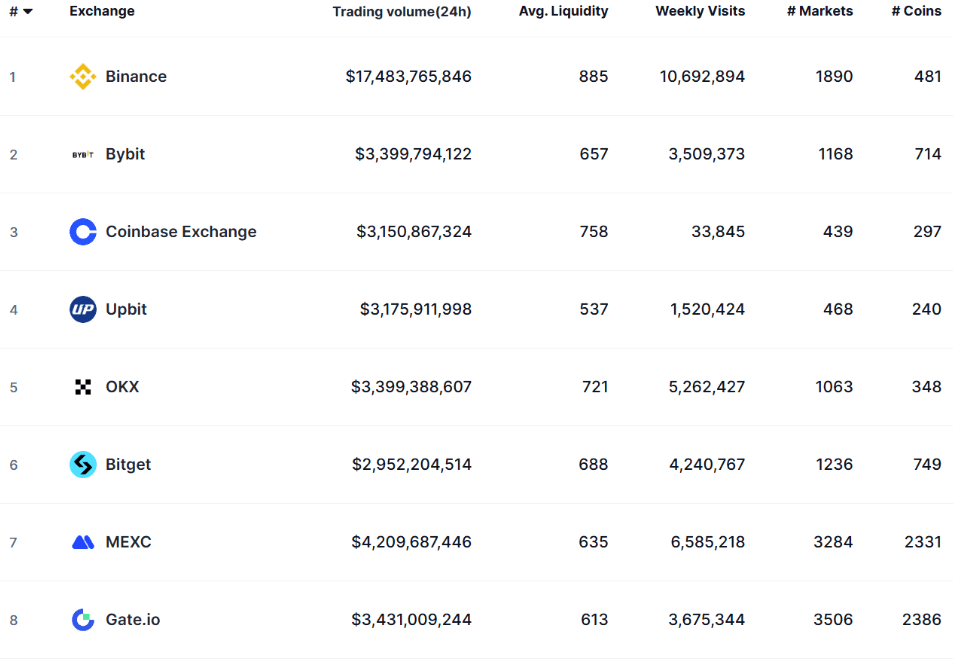
Task: Click Bitget liquidity value 688
Action: click(x=593, y=464)
